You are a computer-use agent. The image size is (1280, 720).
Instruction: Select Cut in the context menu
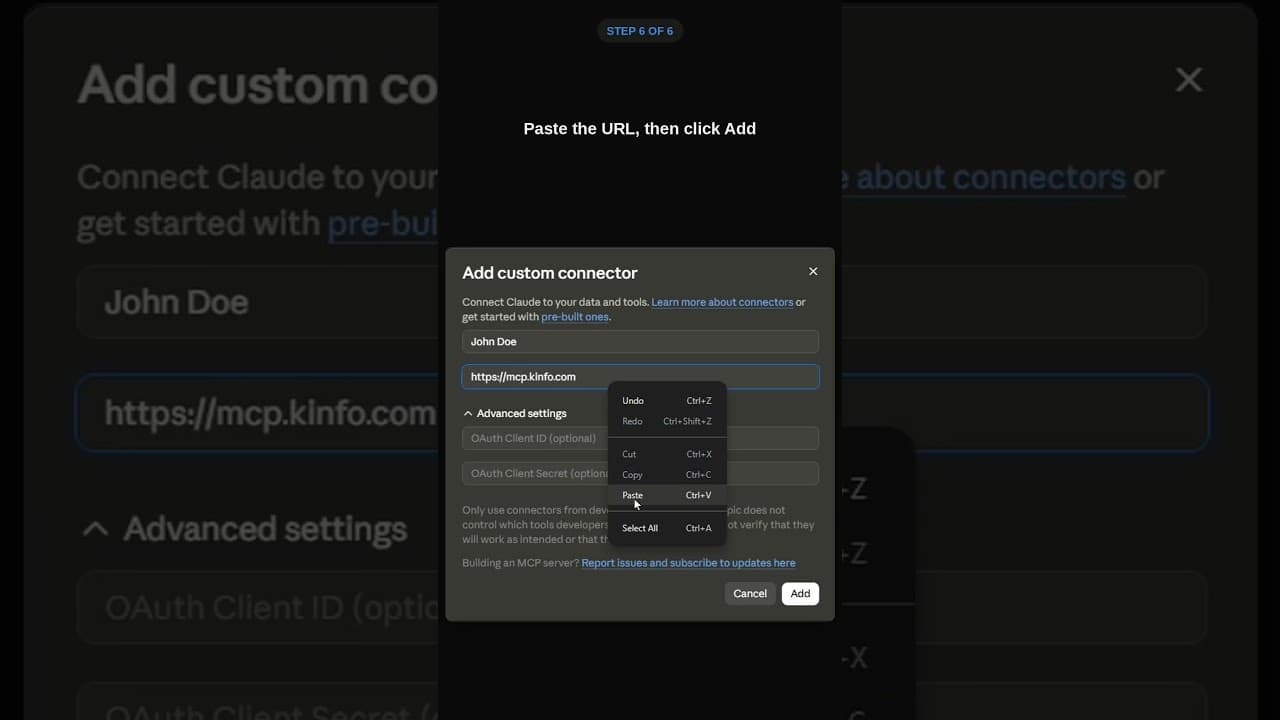tap(667, 454)
